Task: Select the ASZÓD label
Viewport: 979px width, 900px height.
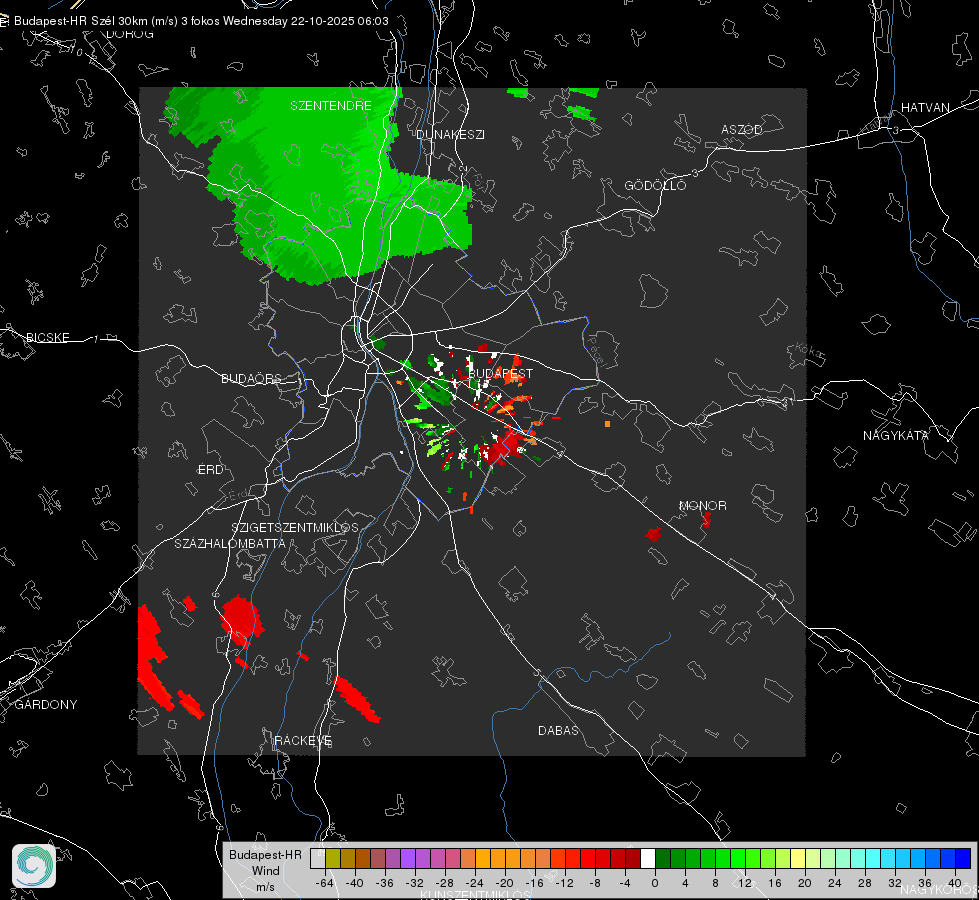Action: pyautogui.click(x=742, y=129)
